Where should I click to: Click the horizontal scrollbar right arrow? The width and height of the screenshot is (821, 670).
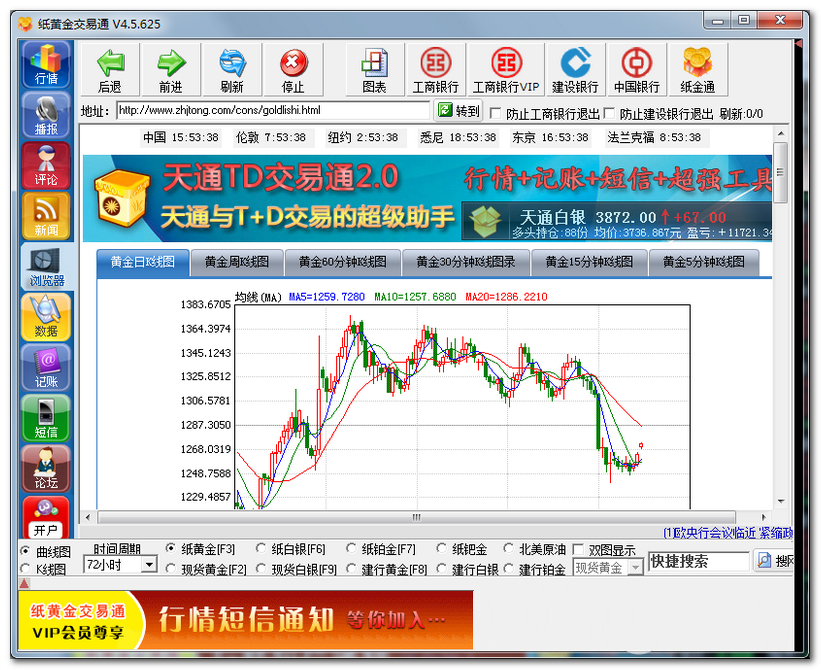click(x=763, y=517)
